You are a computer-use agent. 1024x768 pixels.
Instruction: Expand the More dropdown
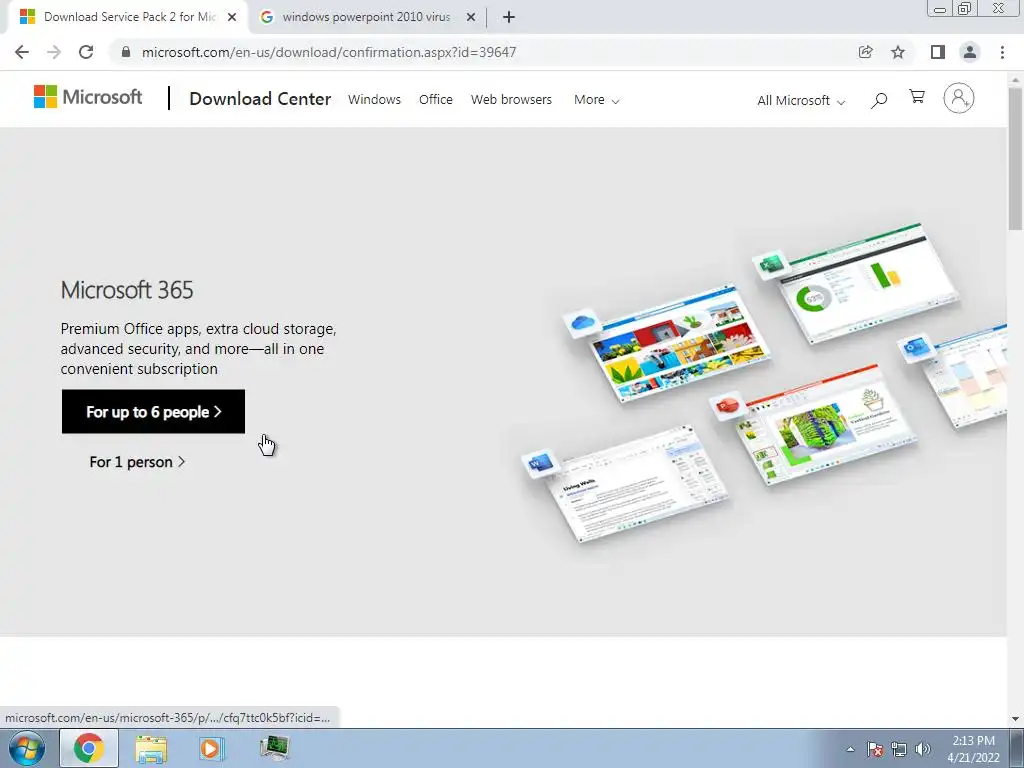(x=596, y=100)
